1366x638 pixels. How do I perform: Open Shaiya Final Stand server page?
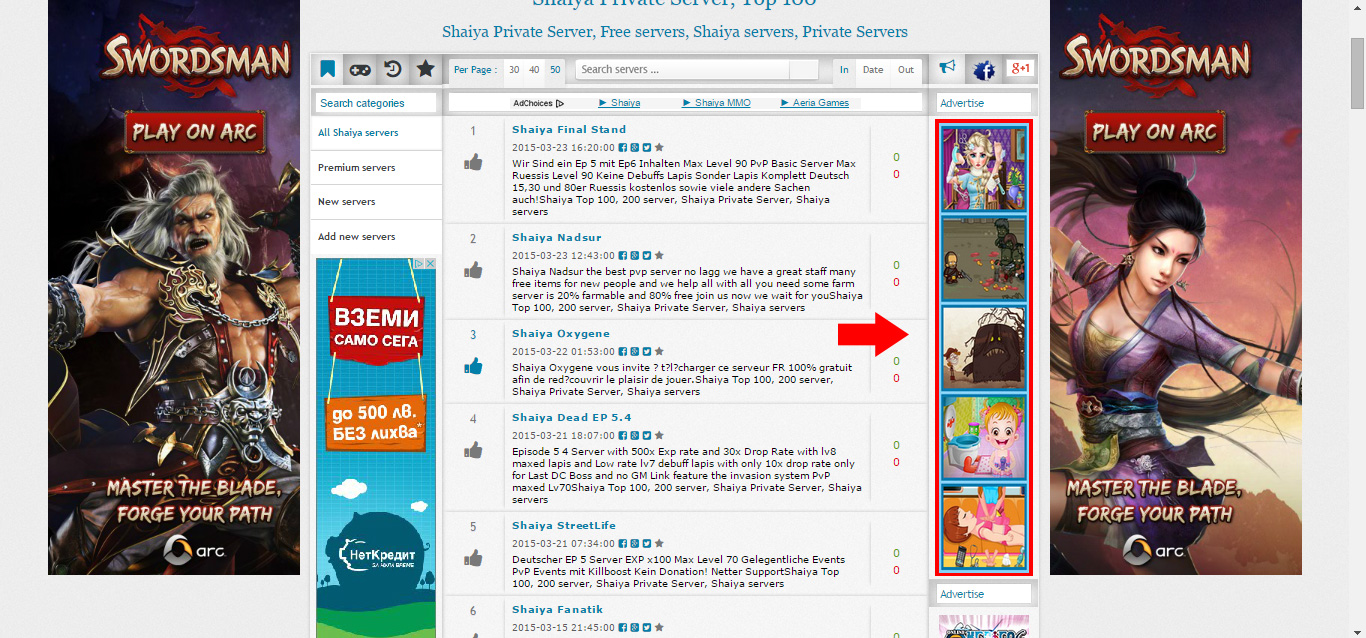tap(569, 129)
